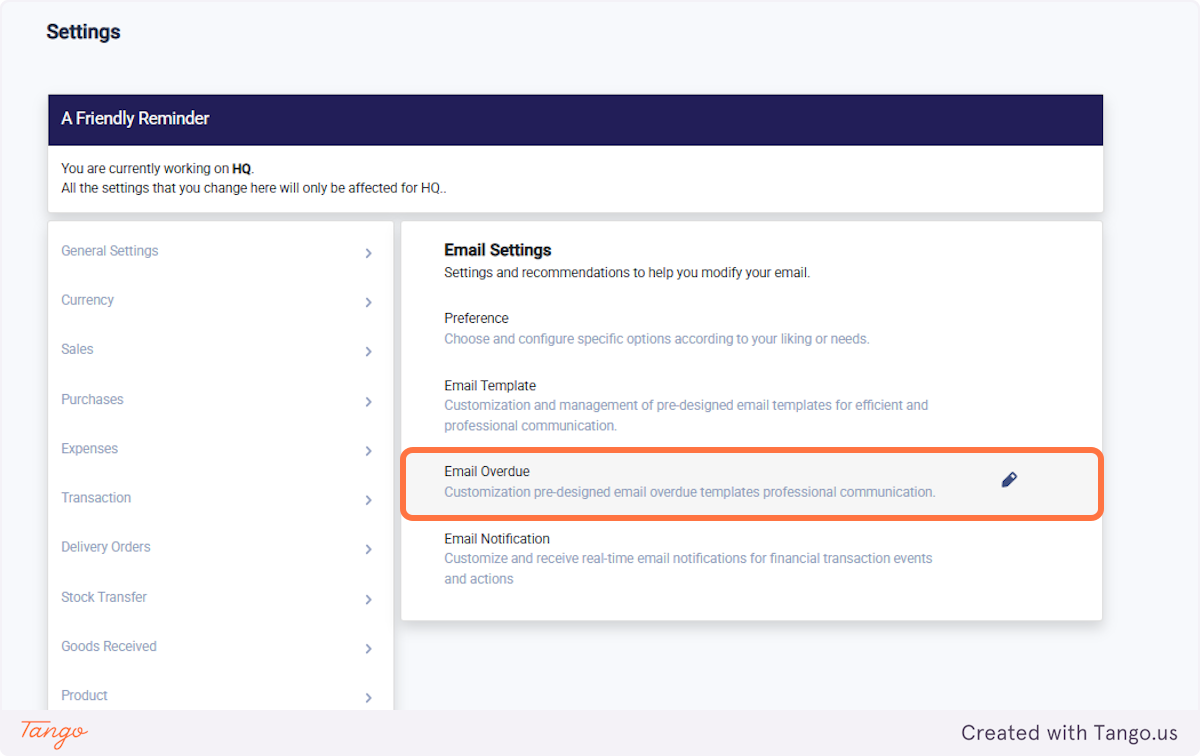This screenshot has width=1200, height=756.
Task: Select Delivery Orders settings
Action: tap(106, 547)
